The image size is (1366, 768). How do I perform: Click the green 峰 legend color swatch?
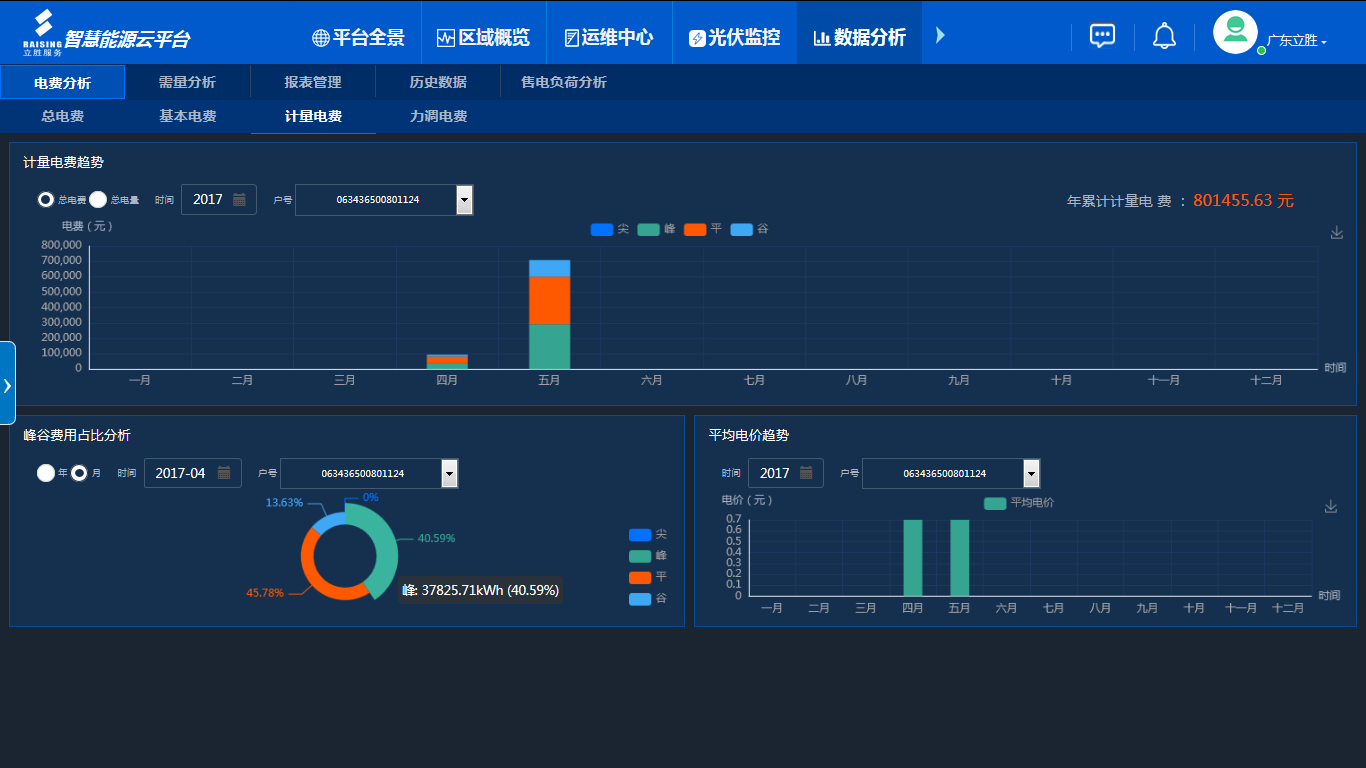pos(648,229)
